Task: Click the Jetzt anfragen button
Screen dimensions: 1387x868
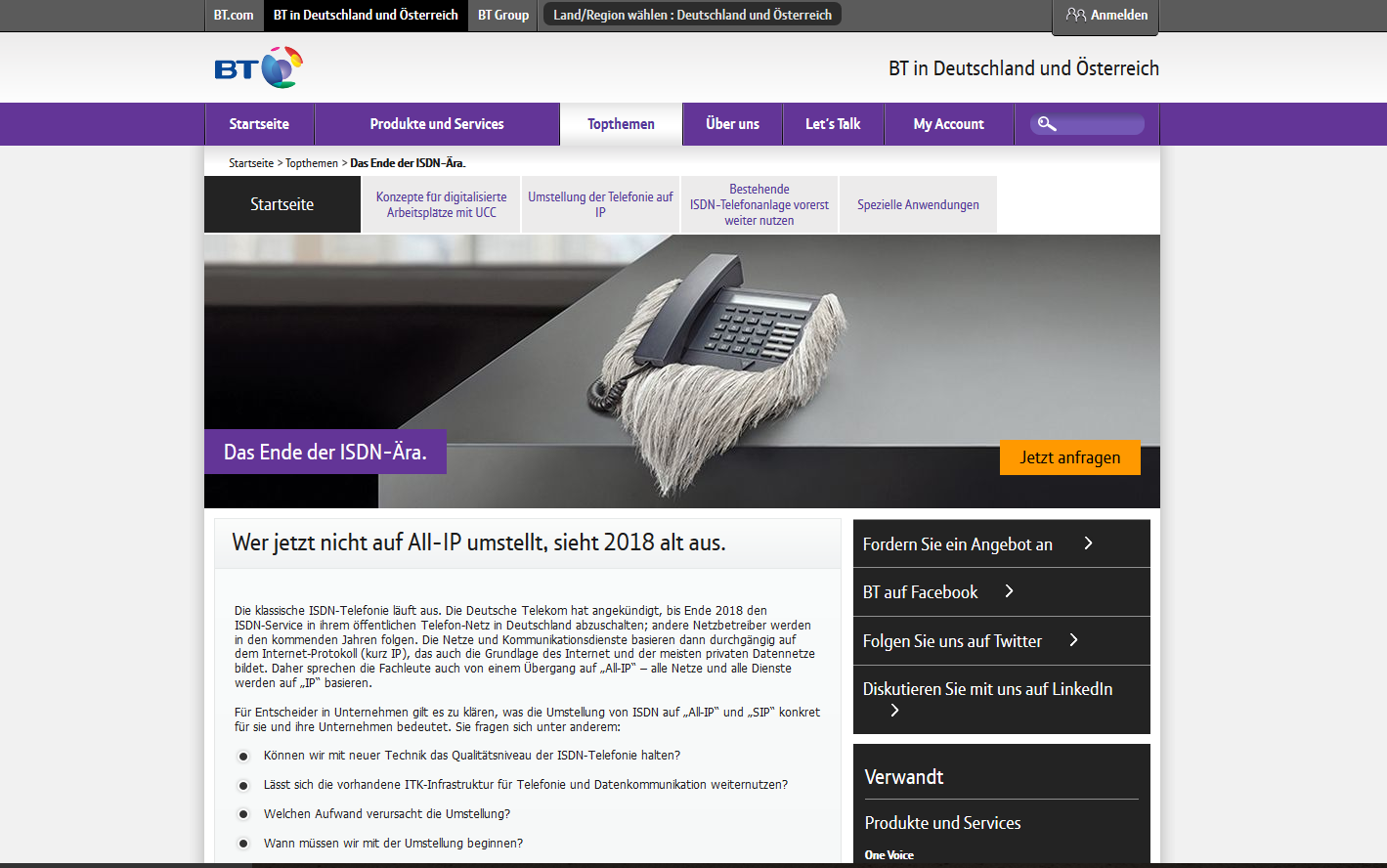Action: click(1070, 457)
